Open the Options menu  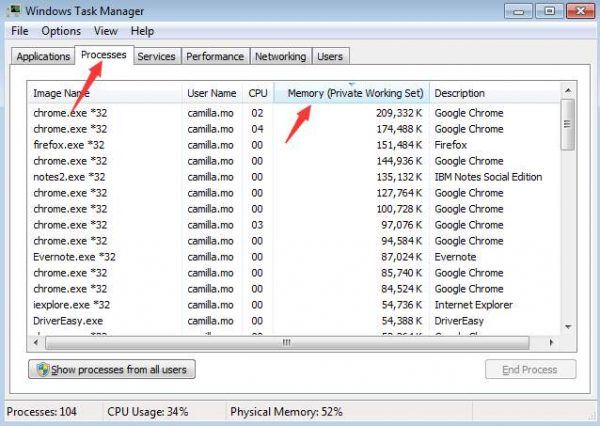pos(61,31)
